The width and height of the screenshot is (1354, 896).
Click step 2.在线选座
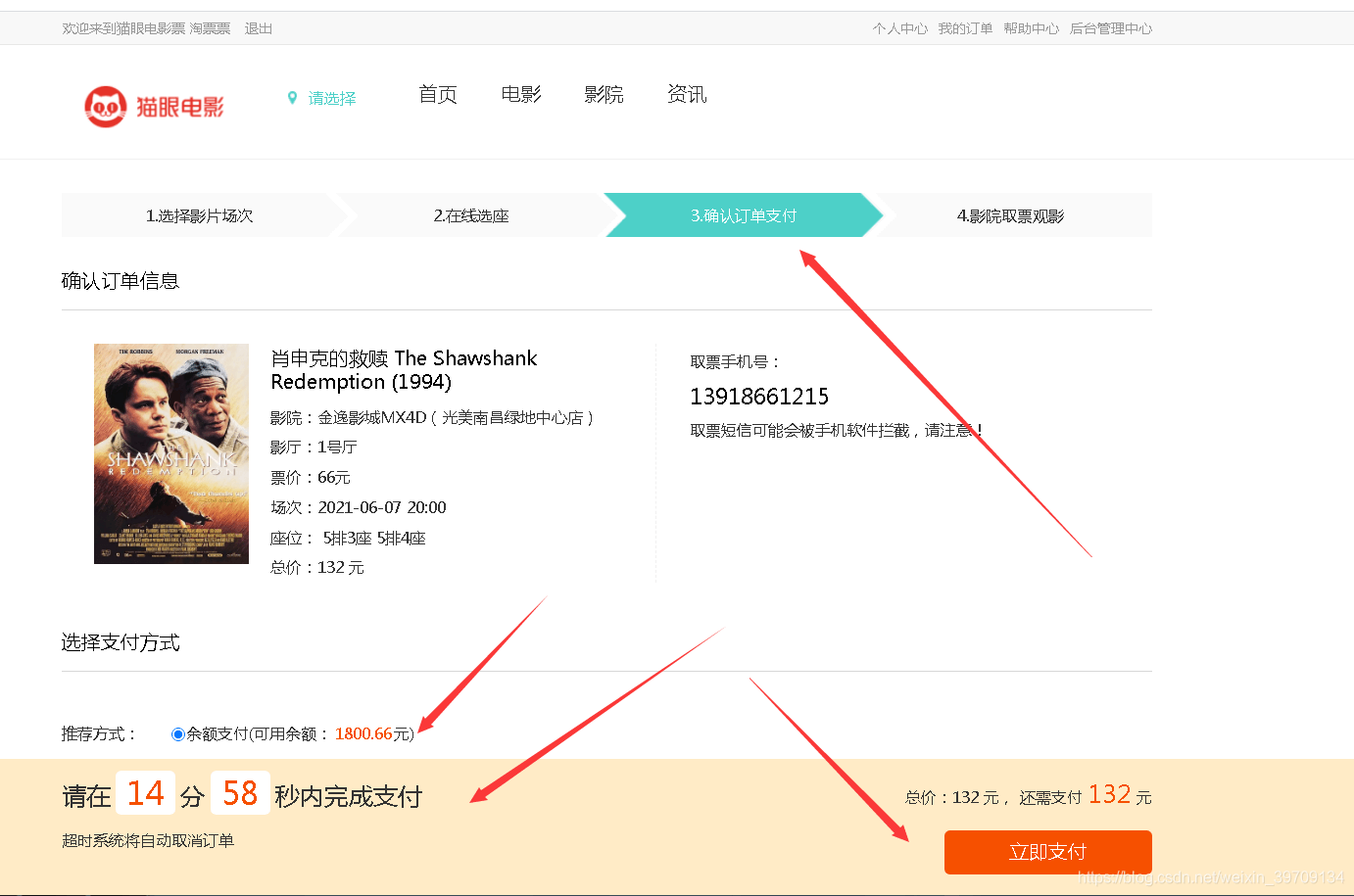point(471,215)
